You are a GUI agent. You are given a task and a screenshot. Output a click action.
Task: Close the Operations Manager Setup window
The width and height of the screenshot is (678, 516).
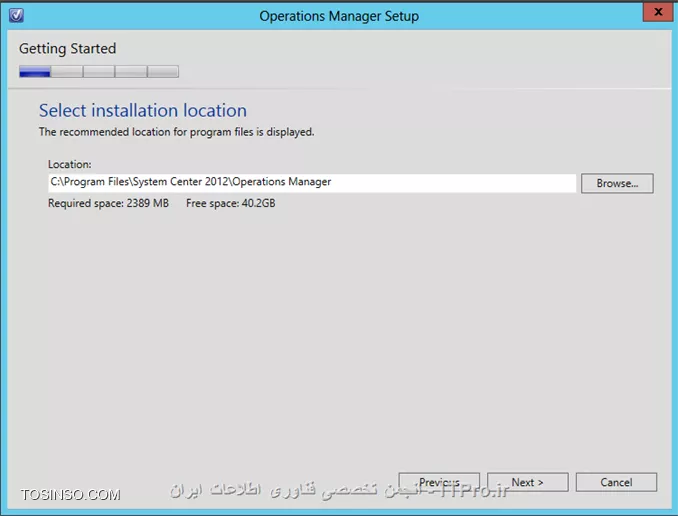coord(657,12)
